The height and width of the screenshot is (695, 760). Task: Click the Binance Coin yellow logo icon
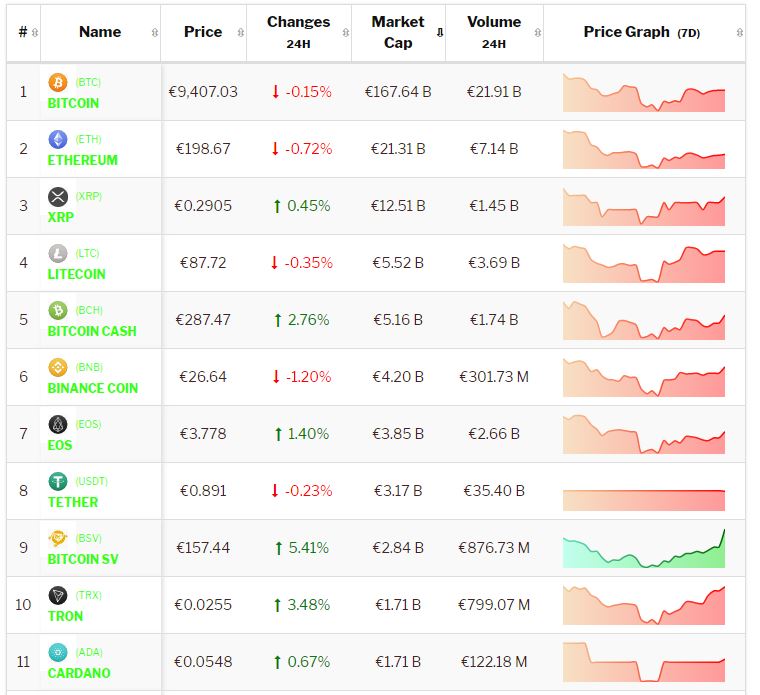pos(58,367)
